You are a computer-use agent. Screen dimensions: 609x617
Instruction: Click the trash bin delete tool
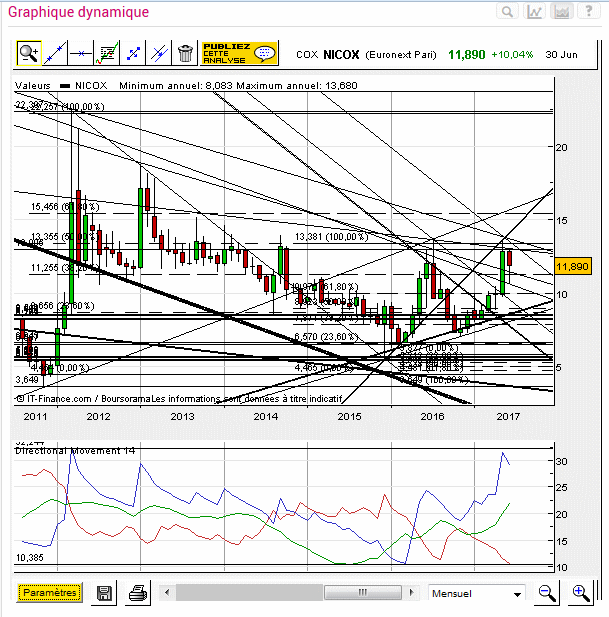[x=185, y=53]
